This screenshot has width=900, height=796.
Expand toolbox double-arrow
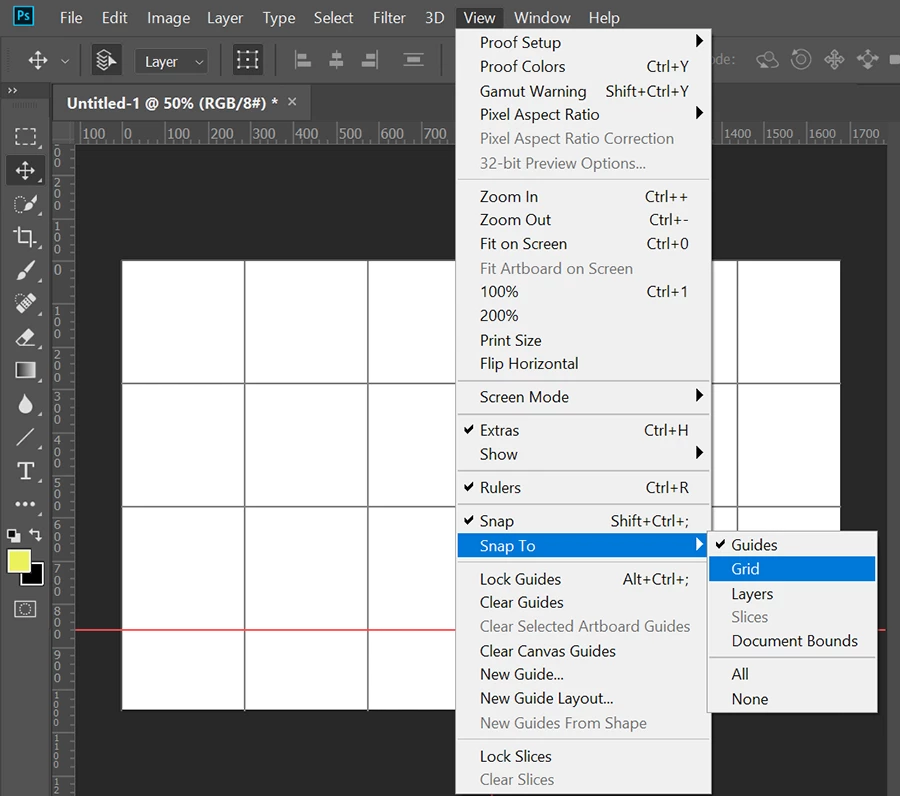(13, 91)
